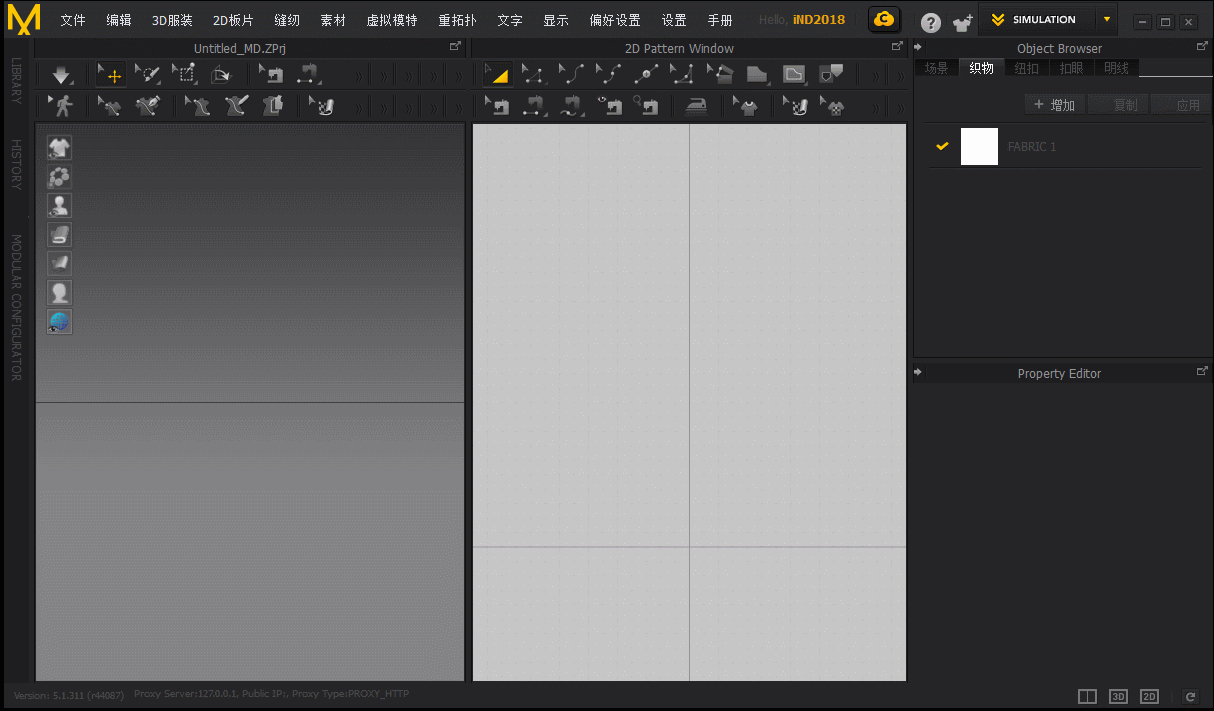Select Transform Pattern tool in 2D toolbar

coord(497,75)
